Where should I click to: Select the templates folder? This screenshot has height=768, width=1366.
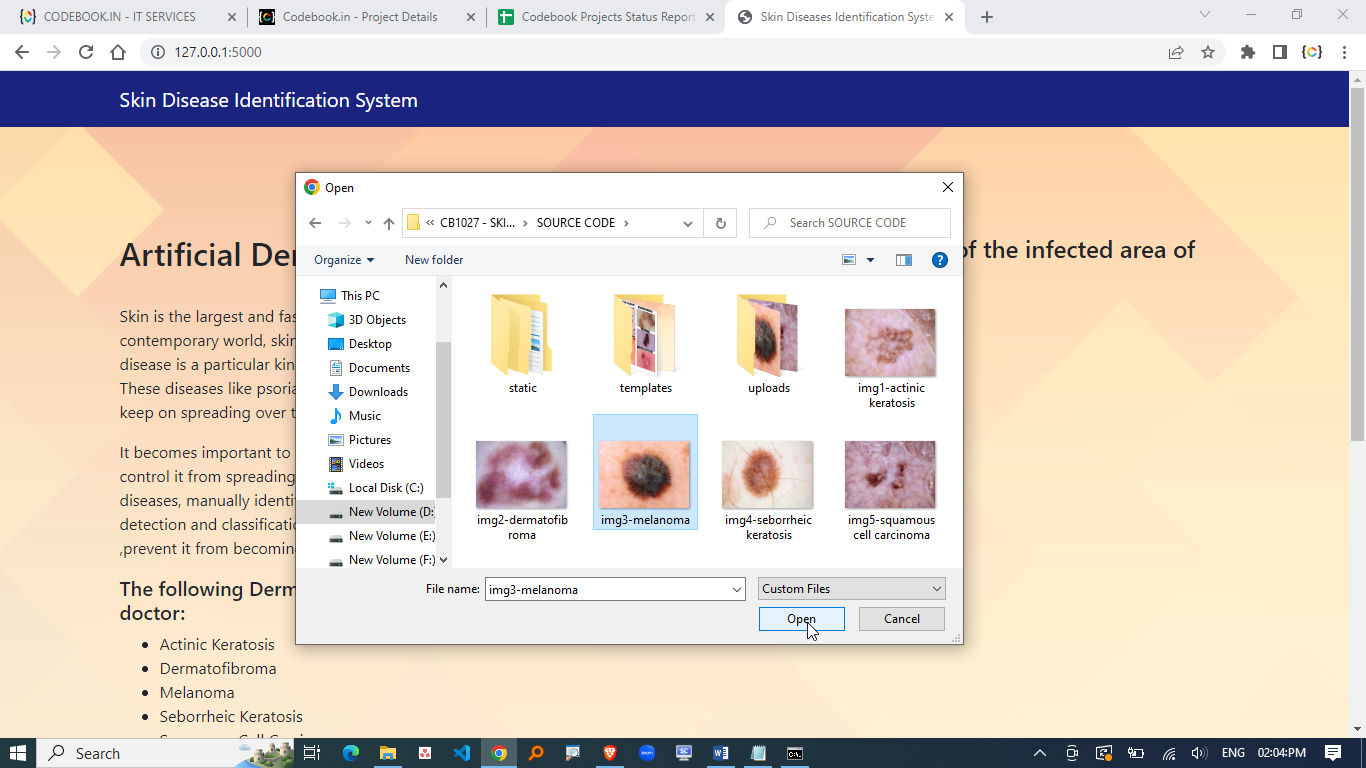point(645,343)
